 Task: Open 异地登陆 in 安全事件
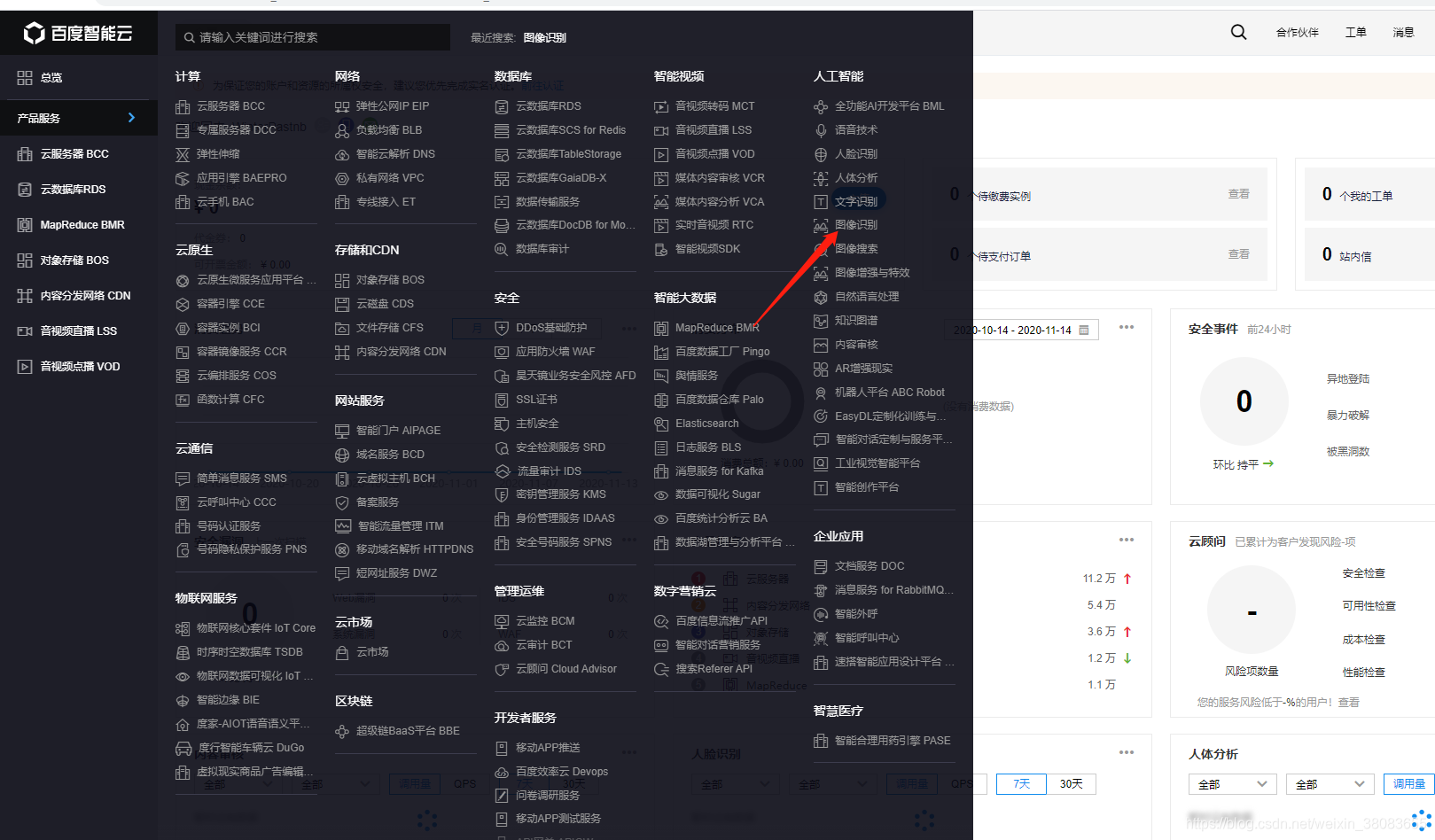pyautogui.click(x=1348, y=379)
